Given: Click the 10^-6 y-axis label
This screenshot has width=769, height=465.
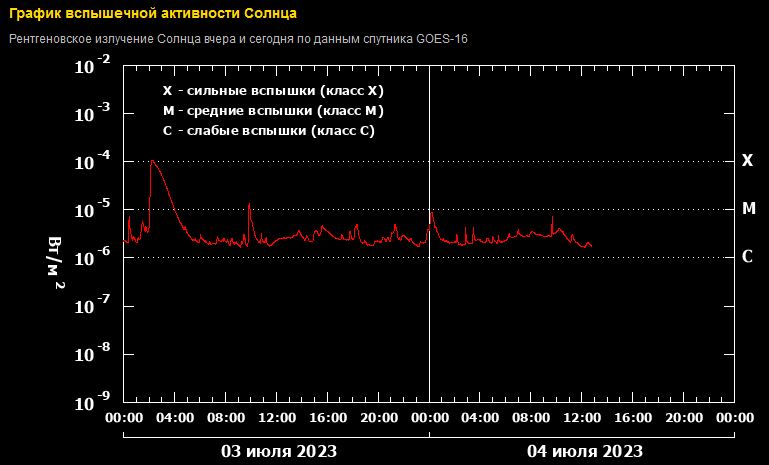Looking at the screenshot, I should (93, 258).
